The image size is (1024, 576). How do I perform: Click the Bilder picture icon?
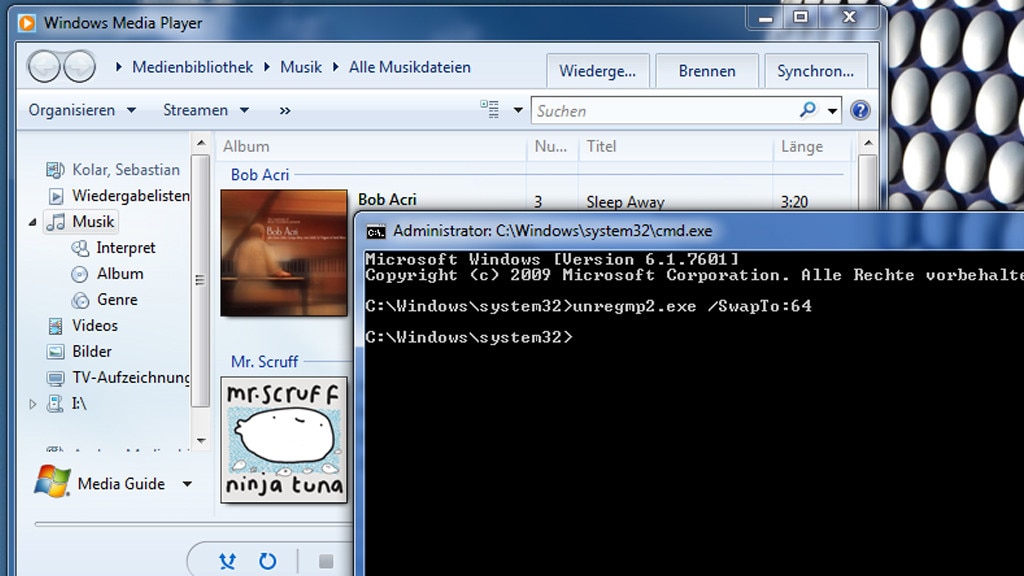[x=56, y=352]
